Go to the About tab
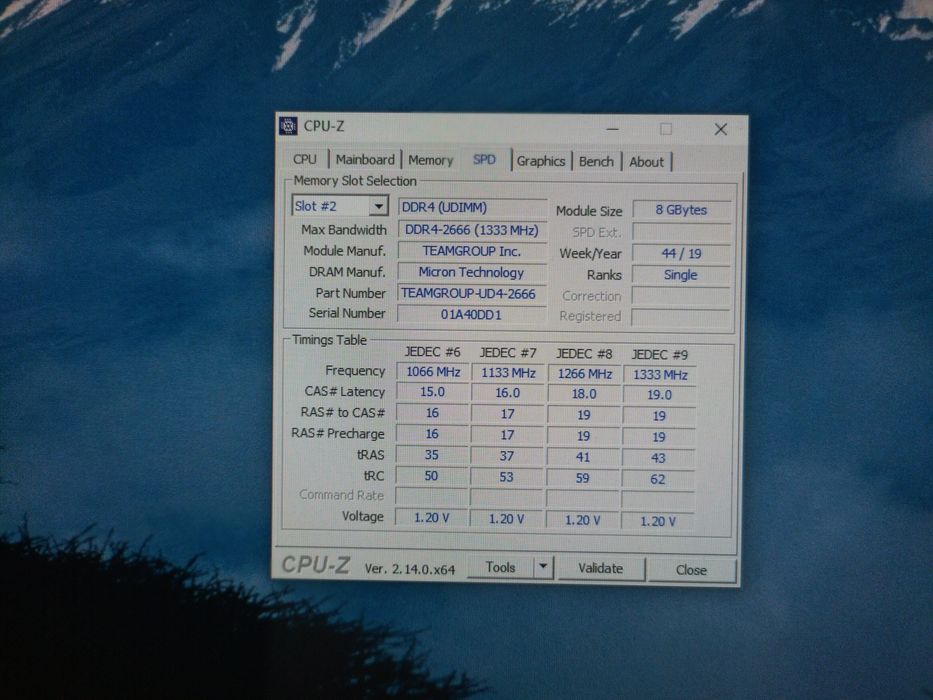This screenshot has height=700, width=933. coord(646,162)
